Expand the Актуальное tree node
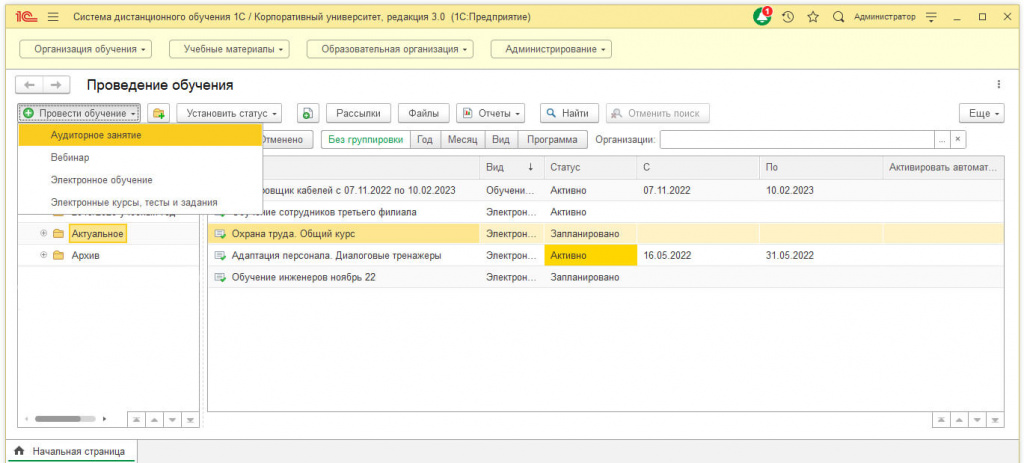Image resolution: width=1024 pixels, height=463 pixels. coord(43,233)
